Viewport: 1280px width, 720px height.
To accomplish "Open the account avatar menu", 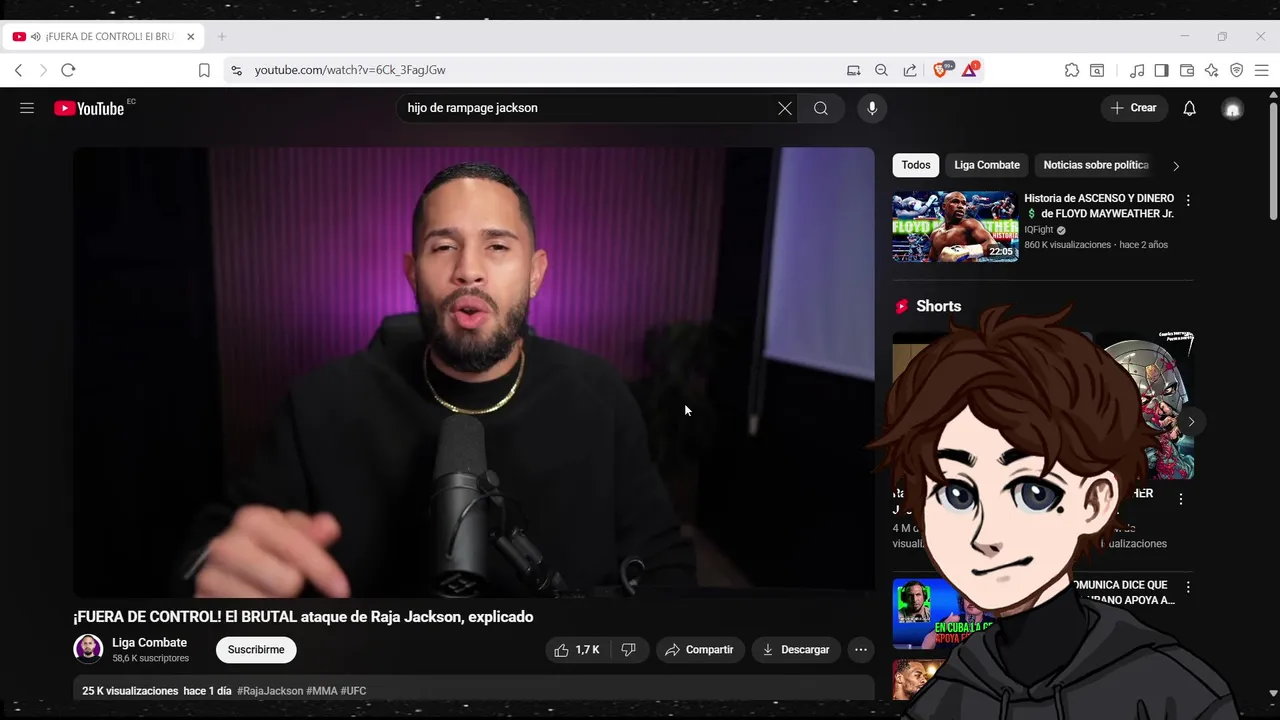I will pyautogui.click(x=1233, y=109).
